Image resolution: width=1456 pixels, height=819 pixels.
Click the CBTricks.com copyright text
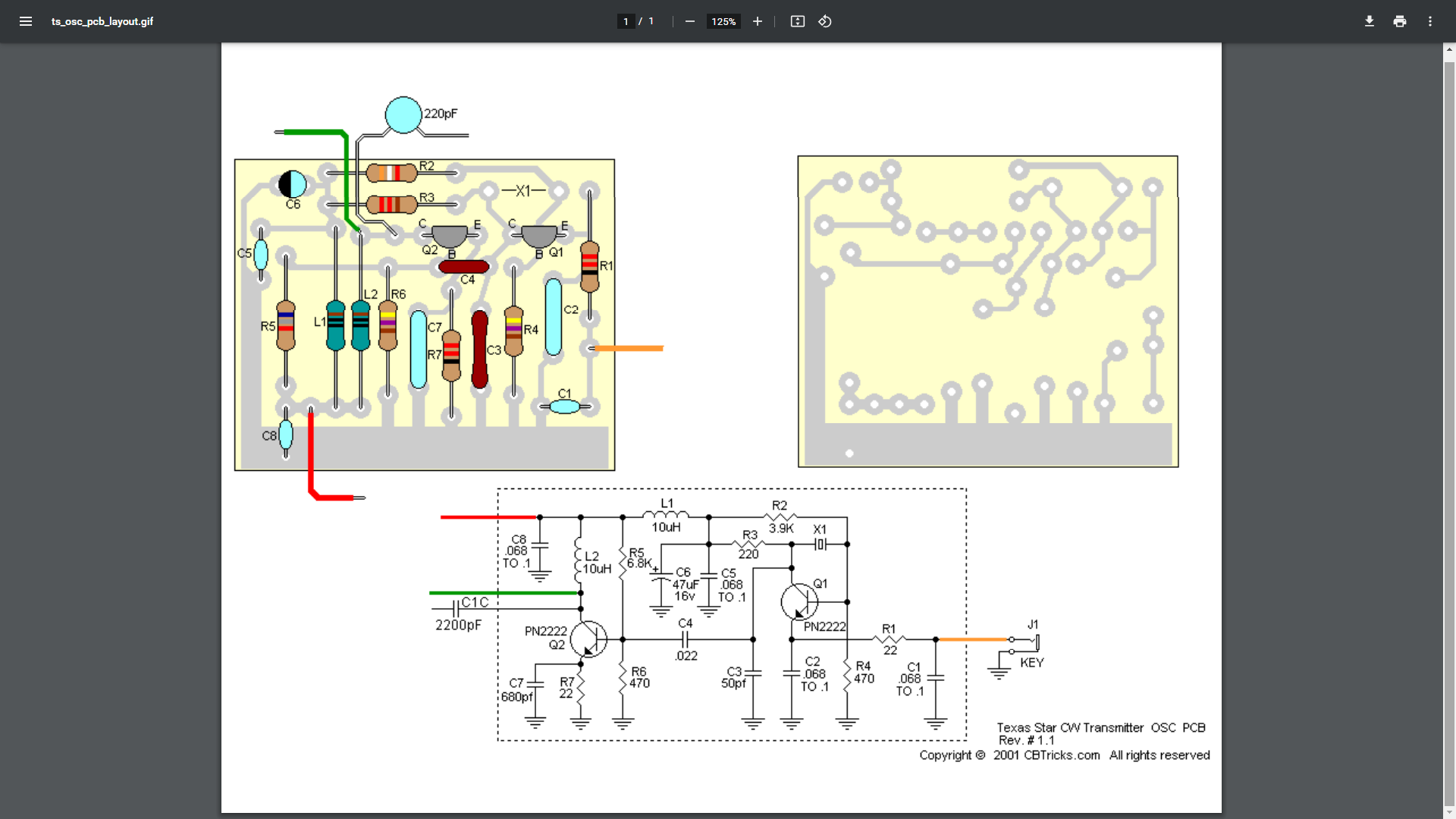point(1064,755)
